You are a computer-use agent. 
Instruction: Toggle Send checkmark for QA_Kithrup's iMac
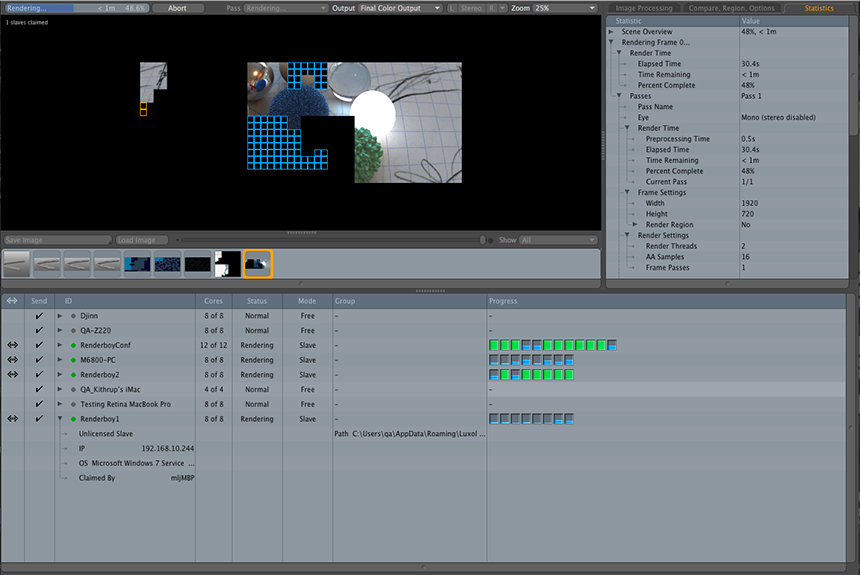(x=39, y=390)
